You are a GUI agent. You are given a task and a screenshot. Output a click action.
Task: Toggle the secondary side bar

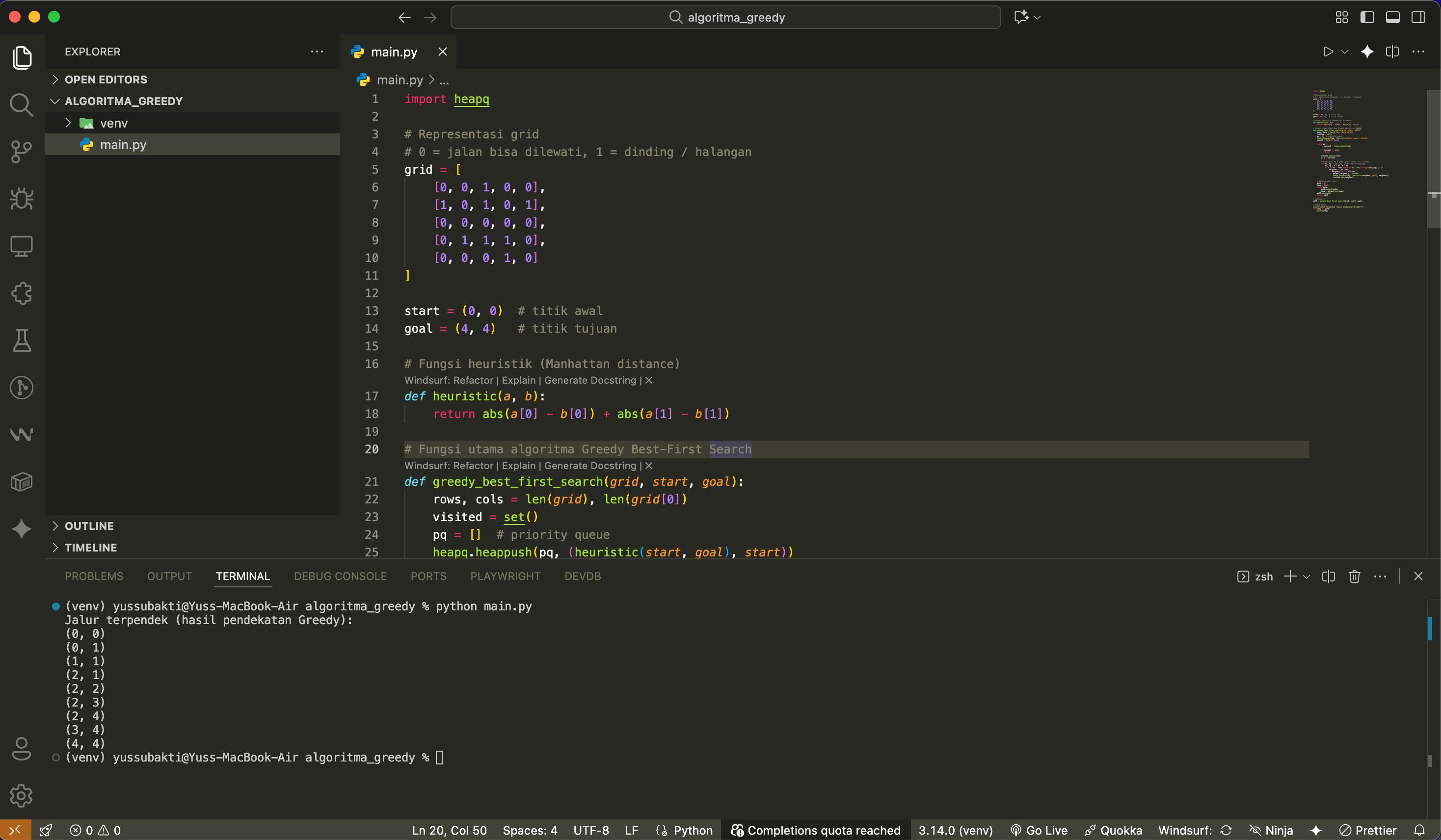point(1418,17)
